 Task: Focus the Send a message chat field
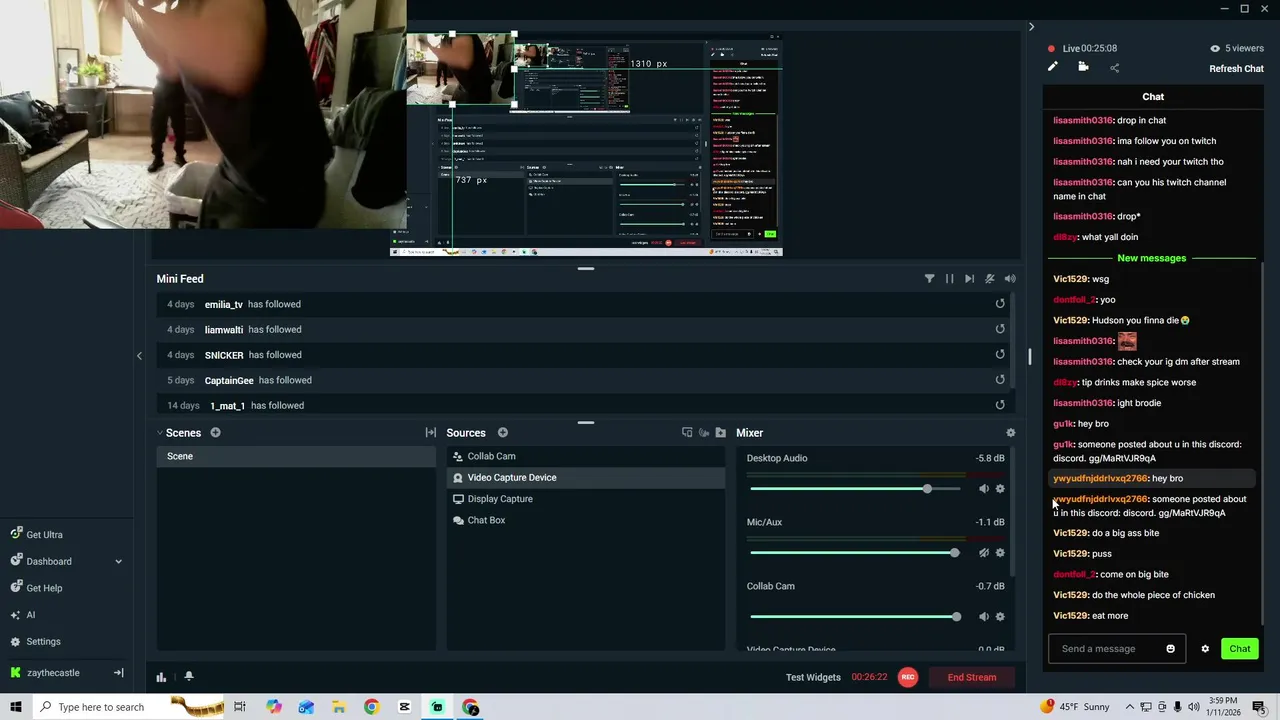(x=1117, y=649)
